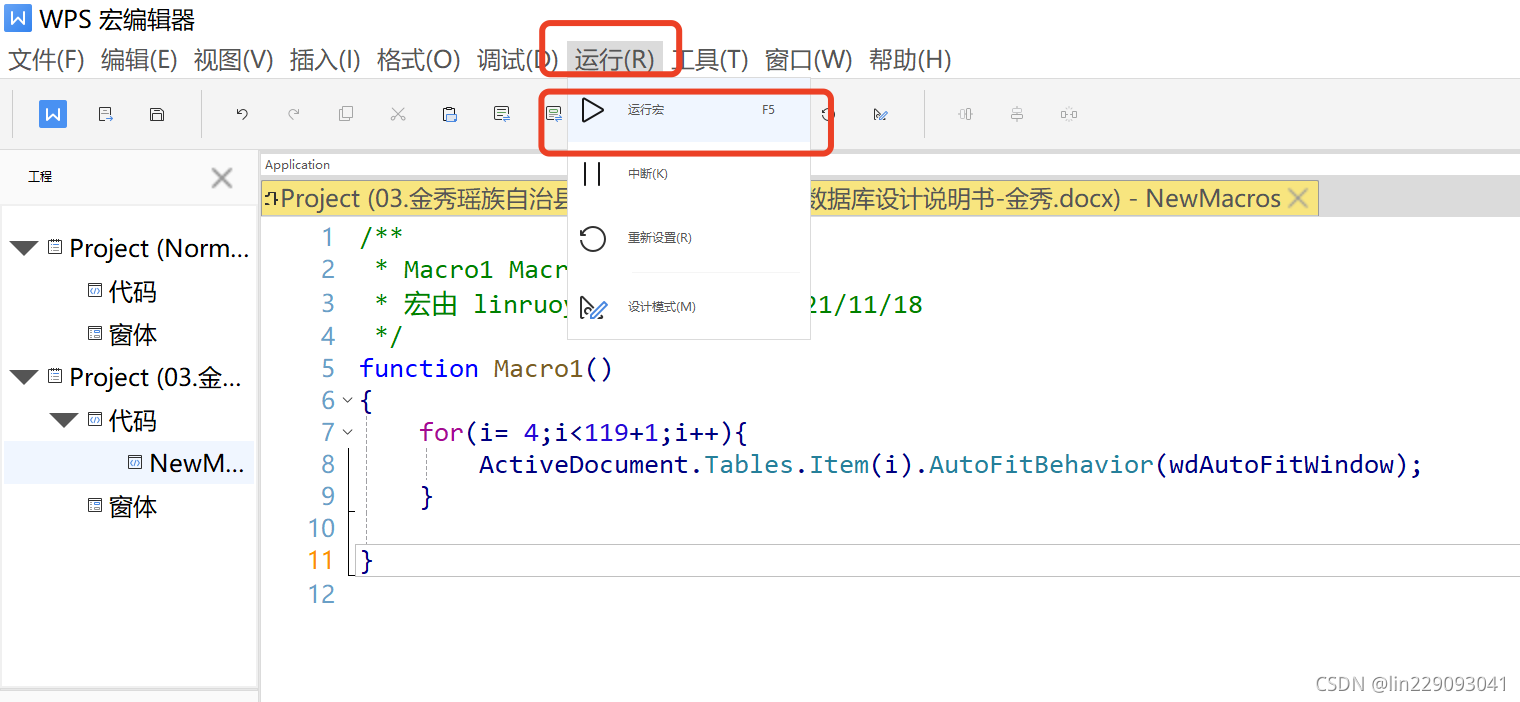Collapse the 代码 node under Project (03.金...)
The height and width of the screenshot is (702, 1520).
coord(64,420)
